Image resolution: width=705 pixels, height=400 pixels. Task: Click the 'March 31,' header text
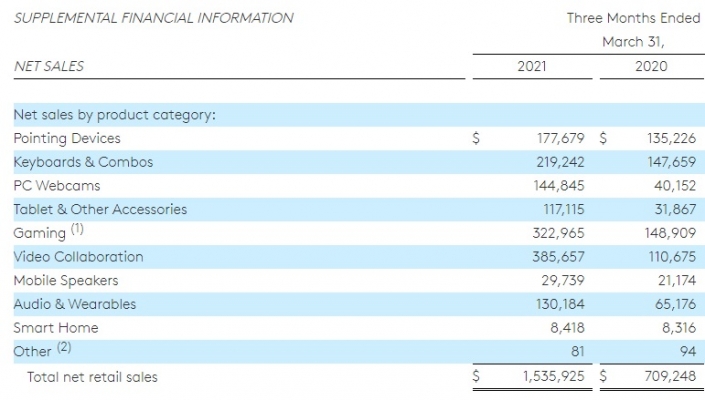coord(633,42)
